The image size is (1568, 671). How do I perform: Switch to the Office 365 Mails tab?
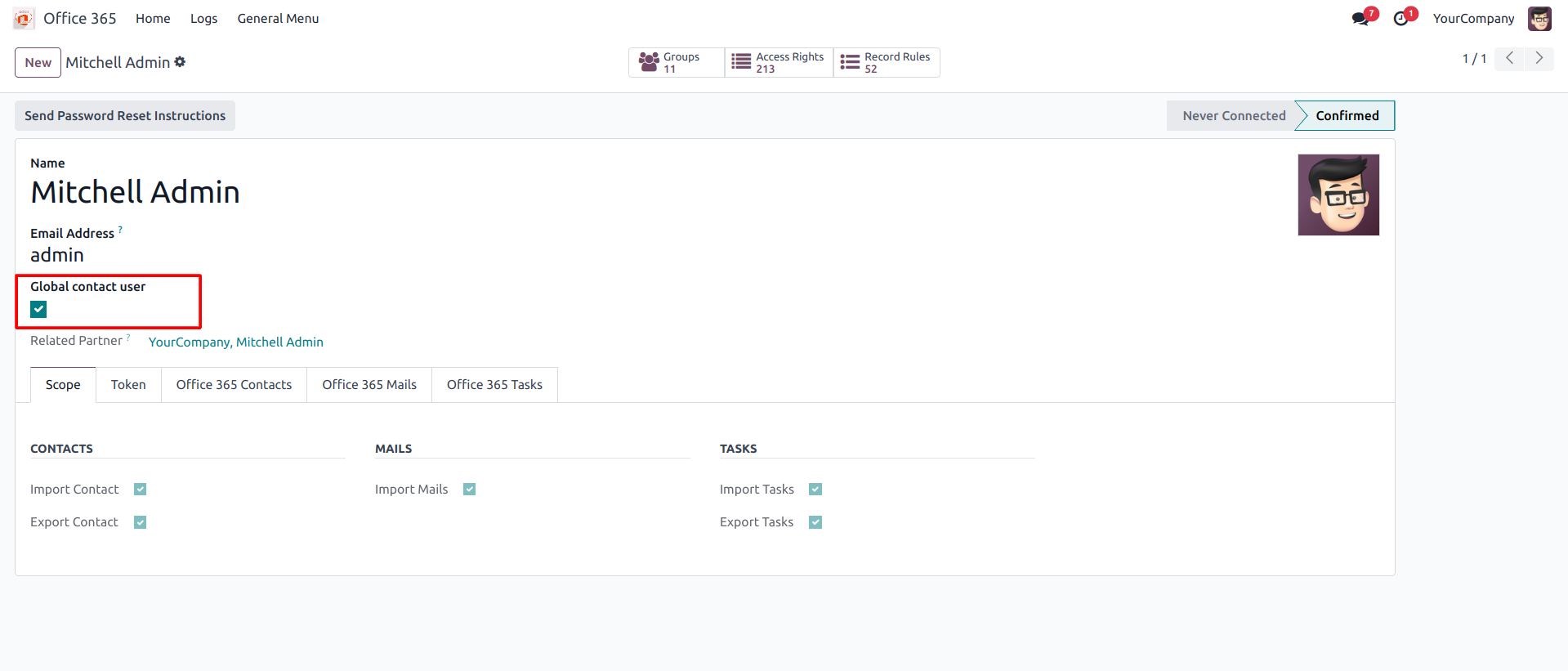[x=369, y=385]
